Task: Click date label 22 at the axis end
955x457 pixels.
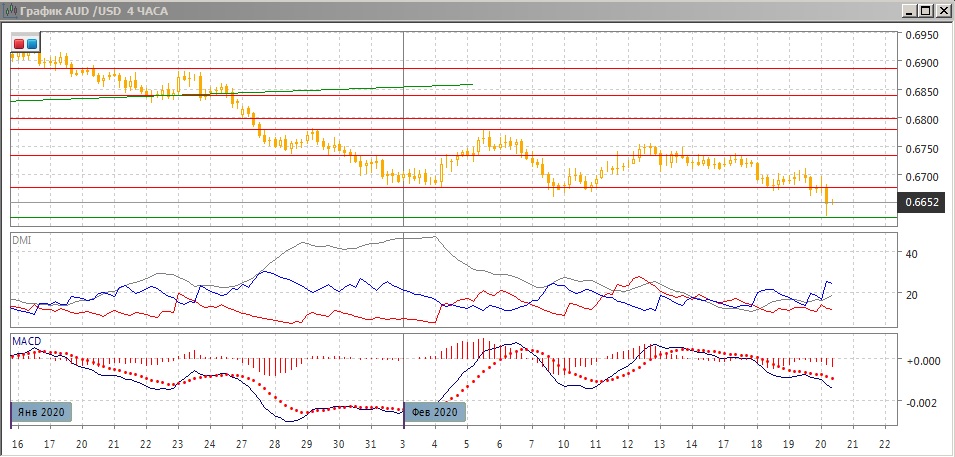Action: [x=885, y=443]
